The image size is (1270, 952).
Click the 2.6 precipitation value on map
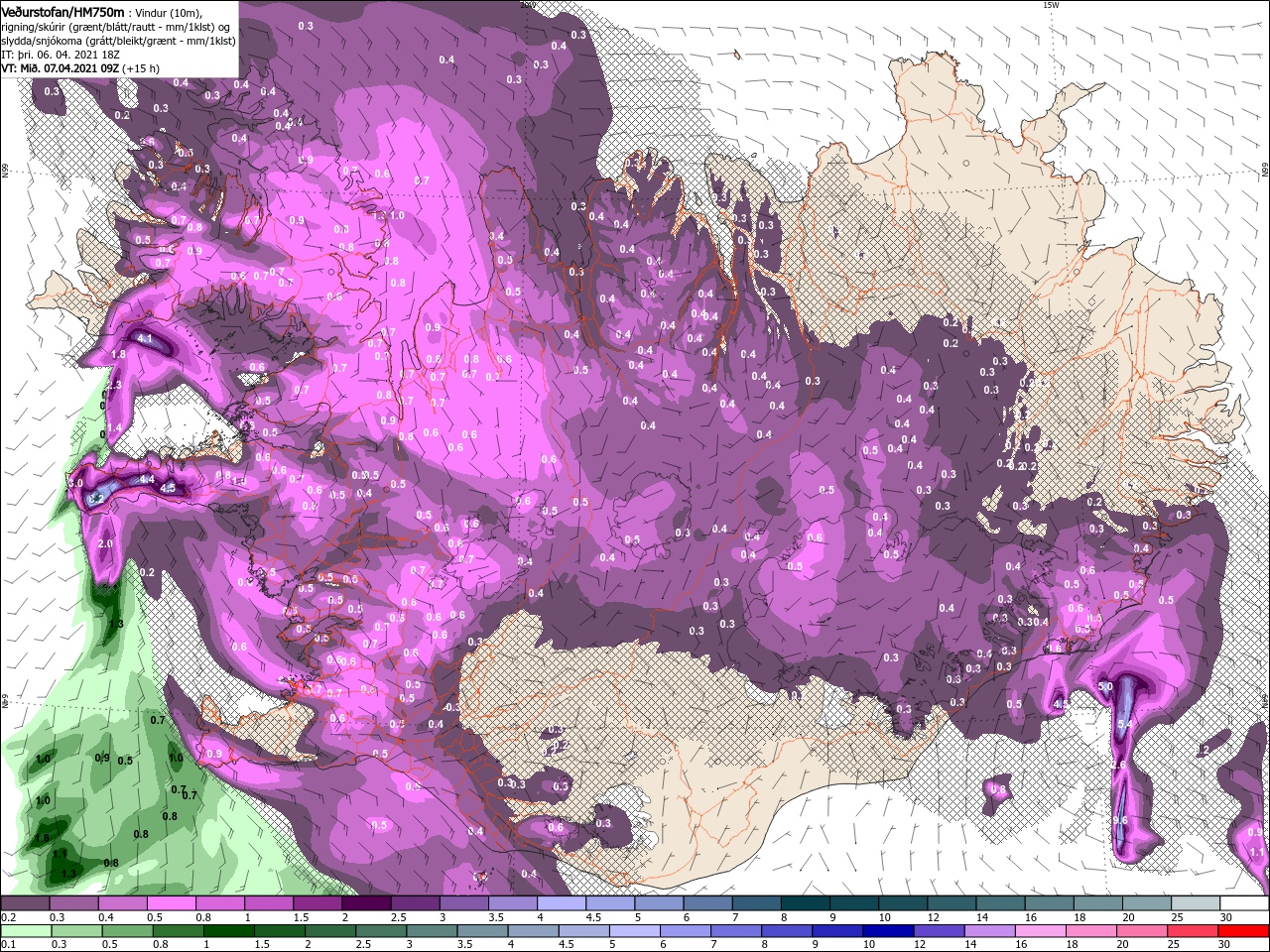1117,766
